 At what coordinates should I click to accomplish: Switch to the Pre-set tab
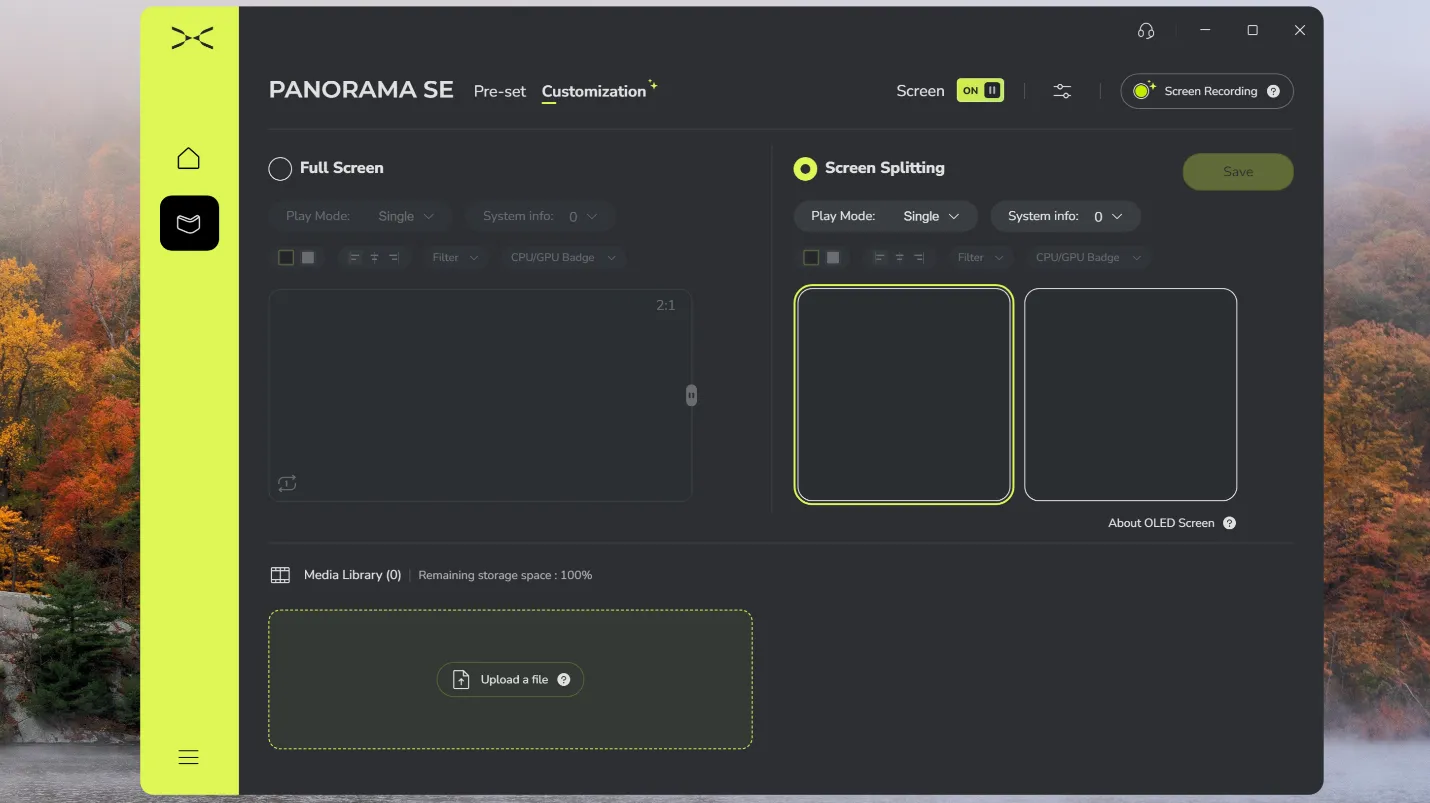pos(500,91)
